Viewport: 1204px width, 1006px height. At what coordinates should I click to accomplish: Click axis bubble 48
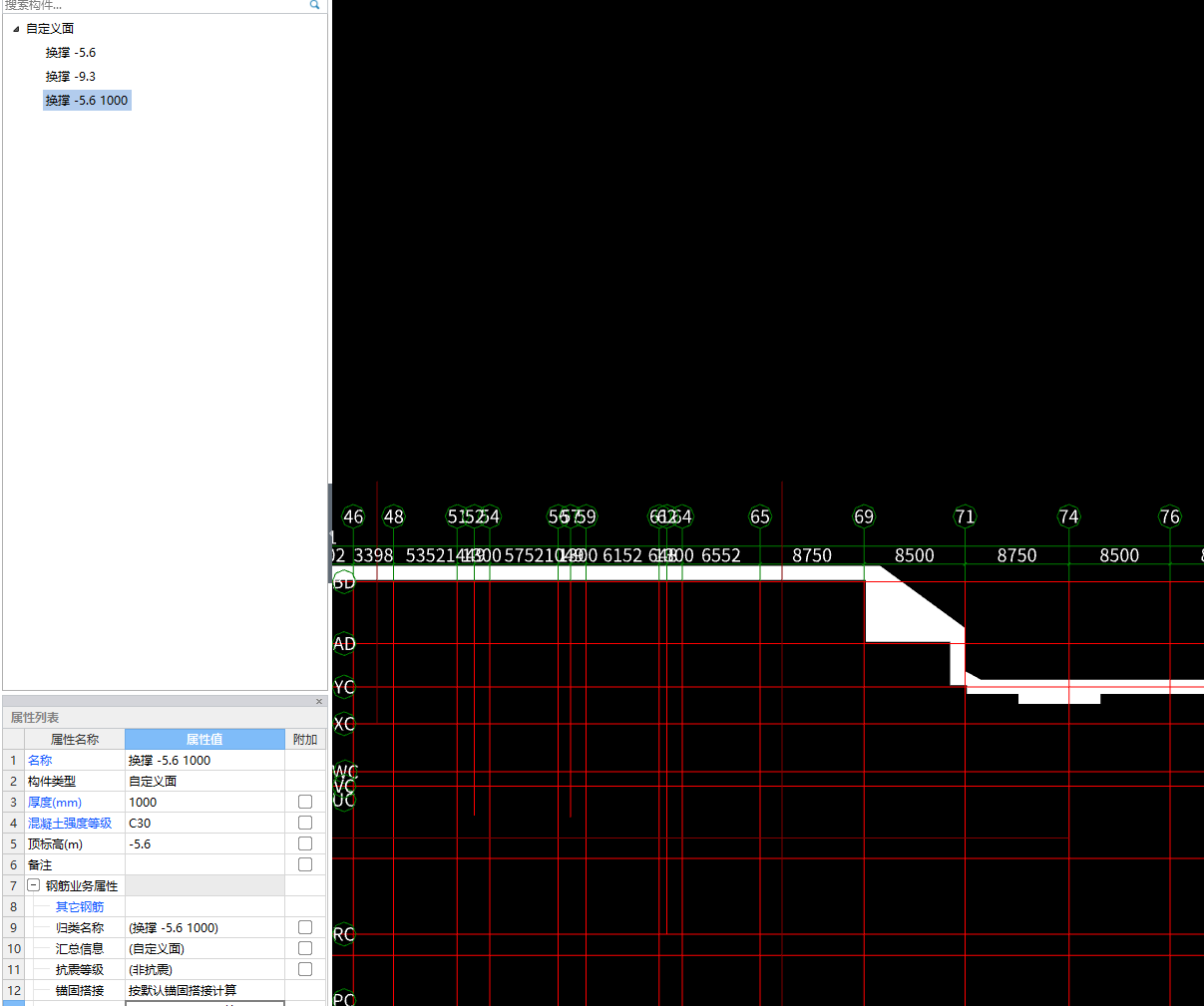click(x=394, y=516)
